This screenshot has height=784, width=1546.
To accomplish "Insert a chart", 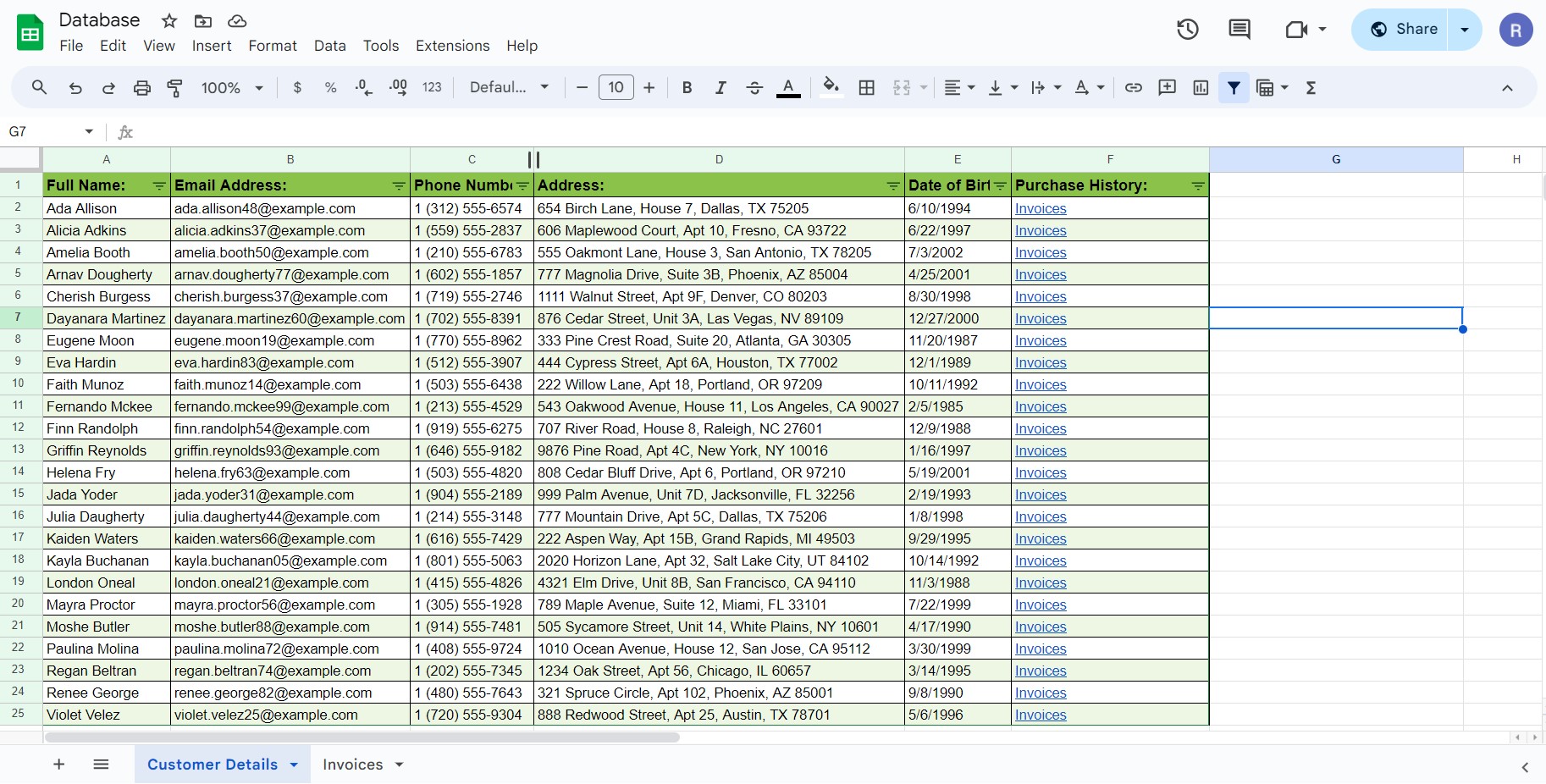I will 1201,87.
